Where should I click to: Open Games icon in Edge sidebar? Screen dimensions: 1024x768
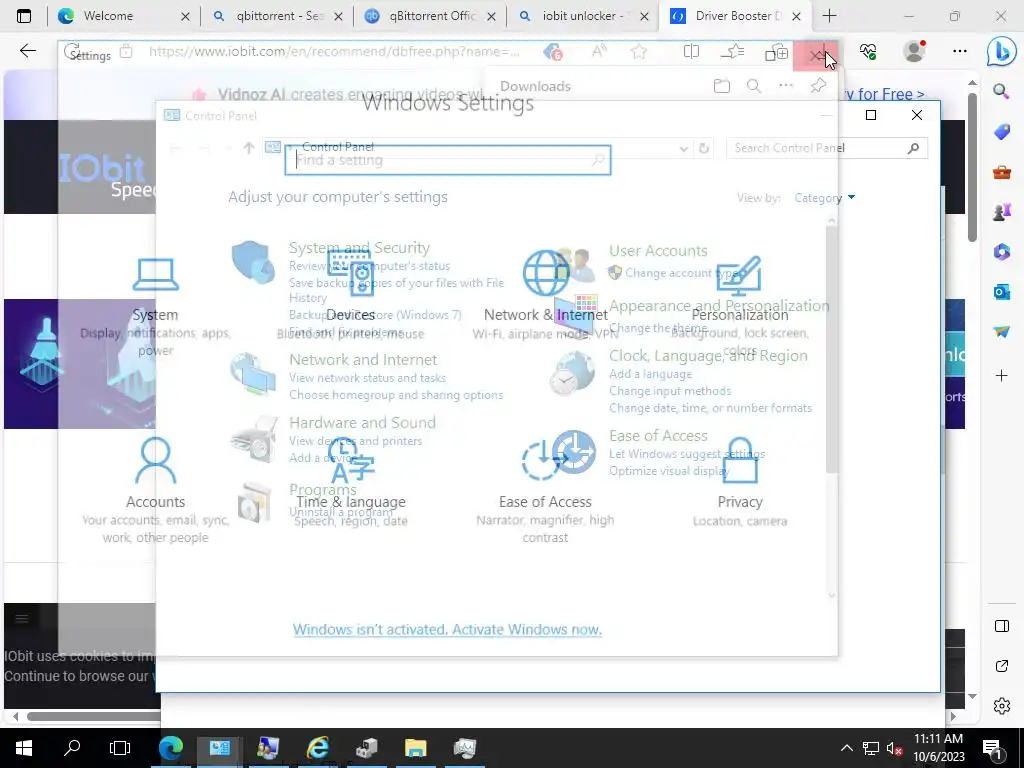(1001, 212)
